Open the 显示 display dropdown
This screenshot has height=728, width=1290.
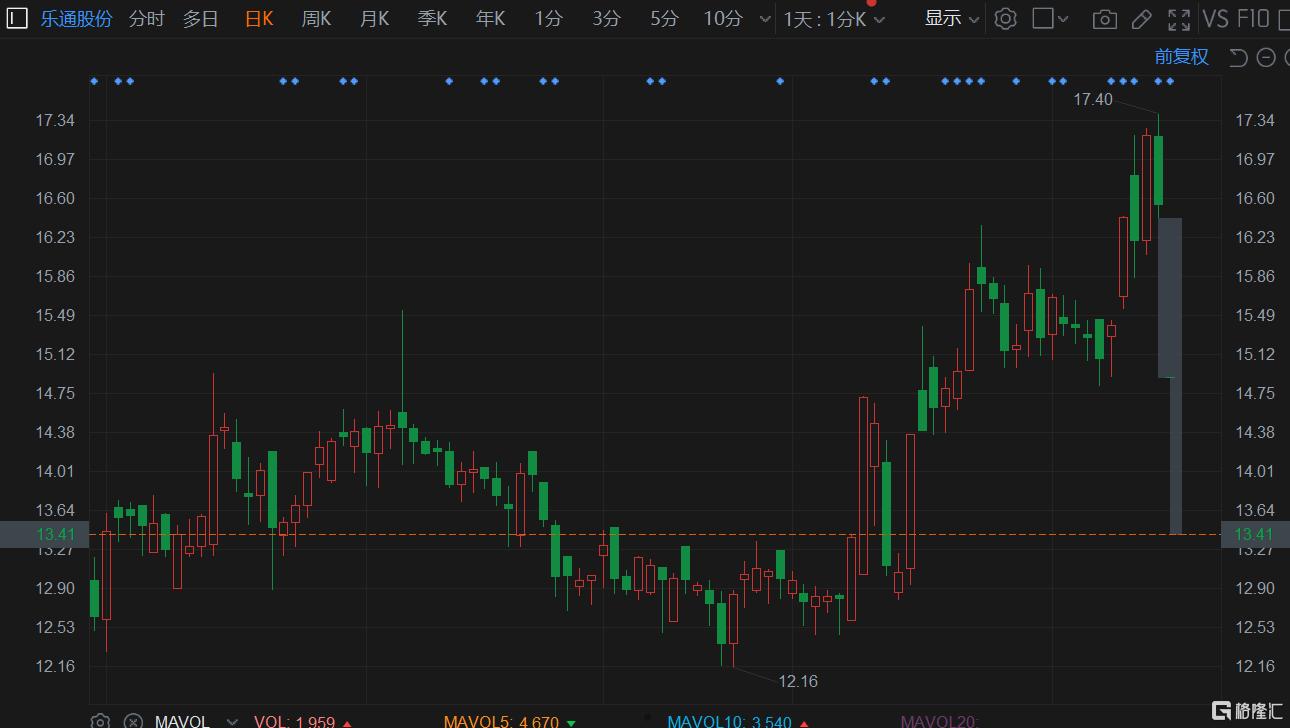pyautogui.click(x=951, y=18)
